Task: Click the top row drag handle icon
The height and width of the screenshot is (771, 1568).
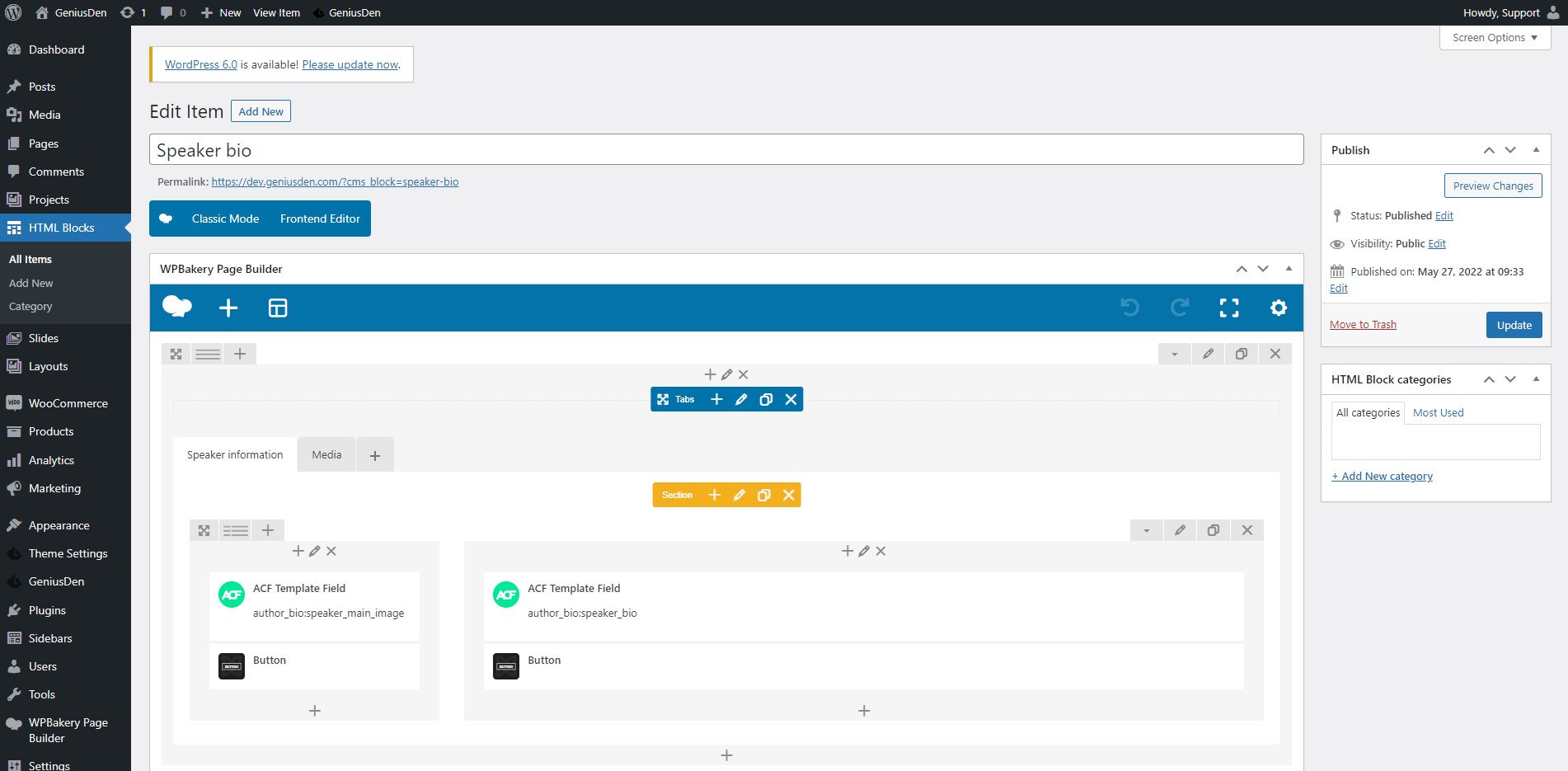Action: (176, 354)
